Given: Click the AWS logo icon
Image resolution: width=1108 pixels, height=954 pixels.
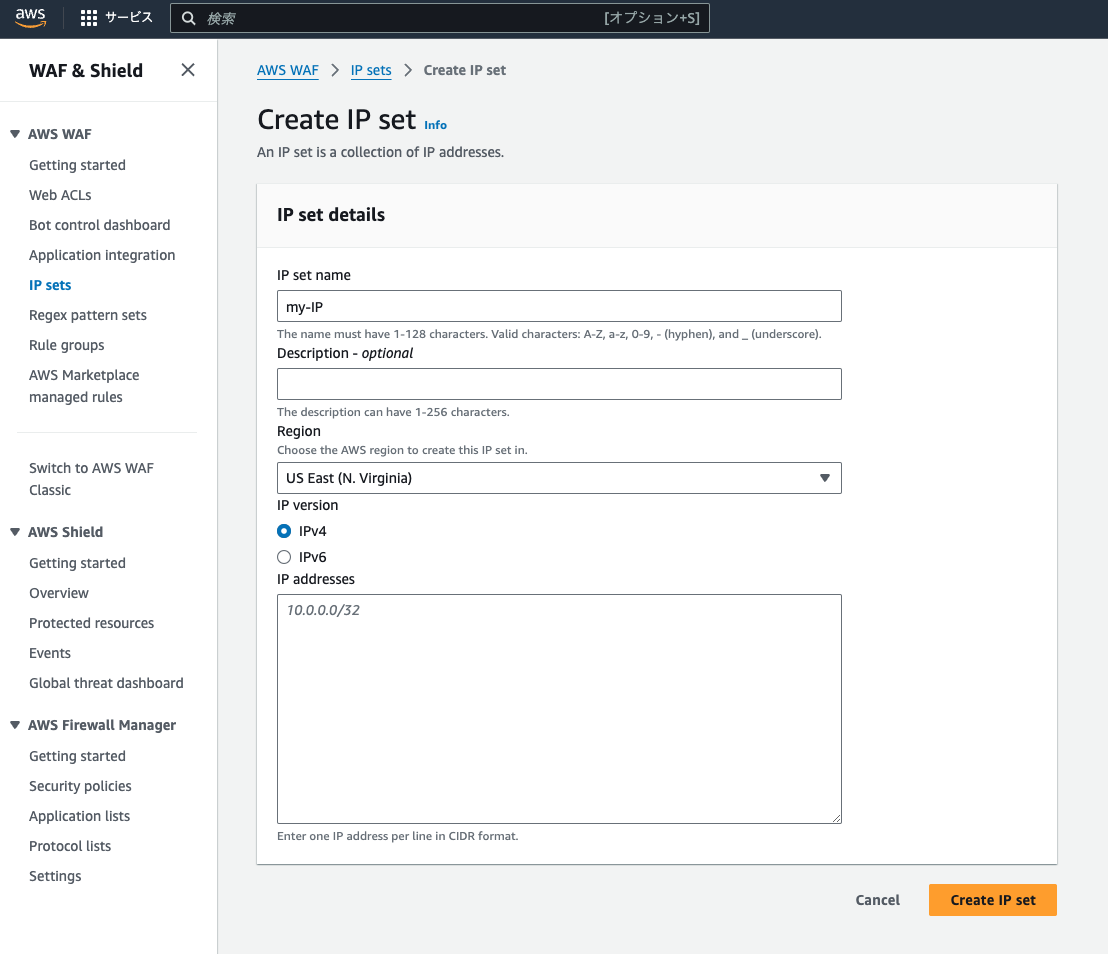Looking at the screenshot, I should coord(31,18).
